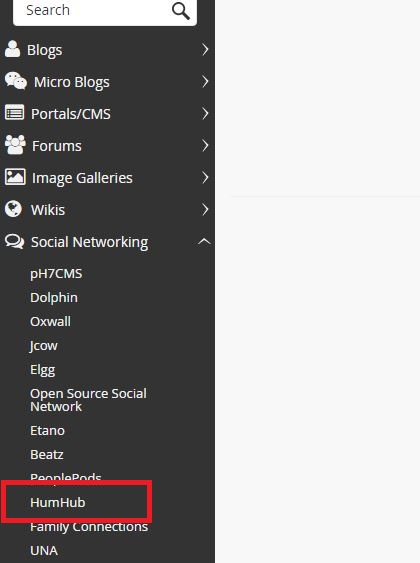Click the Forums group icon
This screenshot has width=420, height=563.
(15, 145)
